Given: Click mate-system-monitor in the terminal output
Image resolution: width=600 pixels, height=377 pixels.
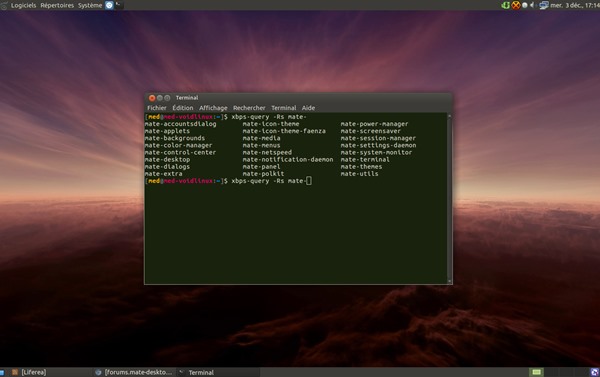Looking at the screenshot, I should [376, 152].
